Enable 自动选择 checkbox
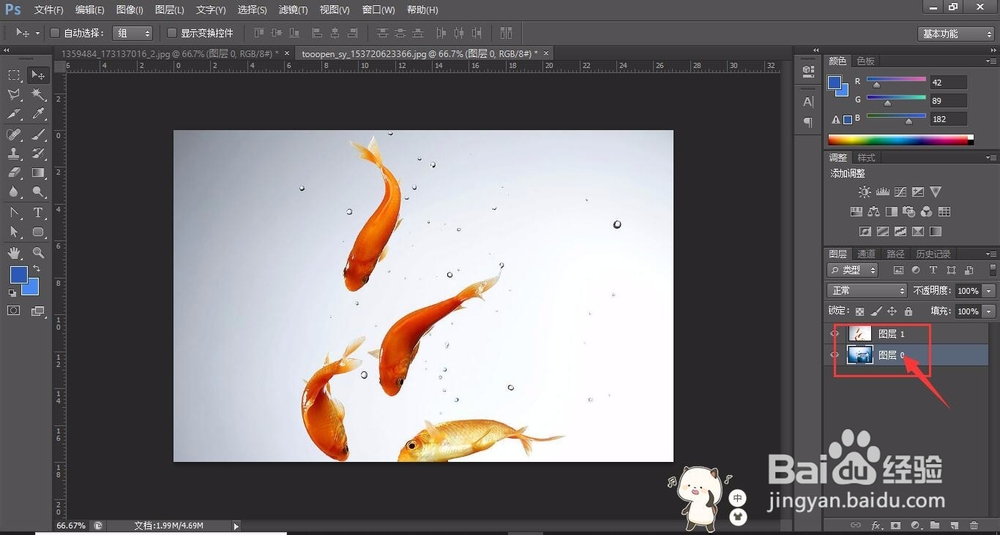Viewport: 1000px width, 535px height. pyautogui.click(x=55, y=33)
